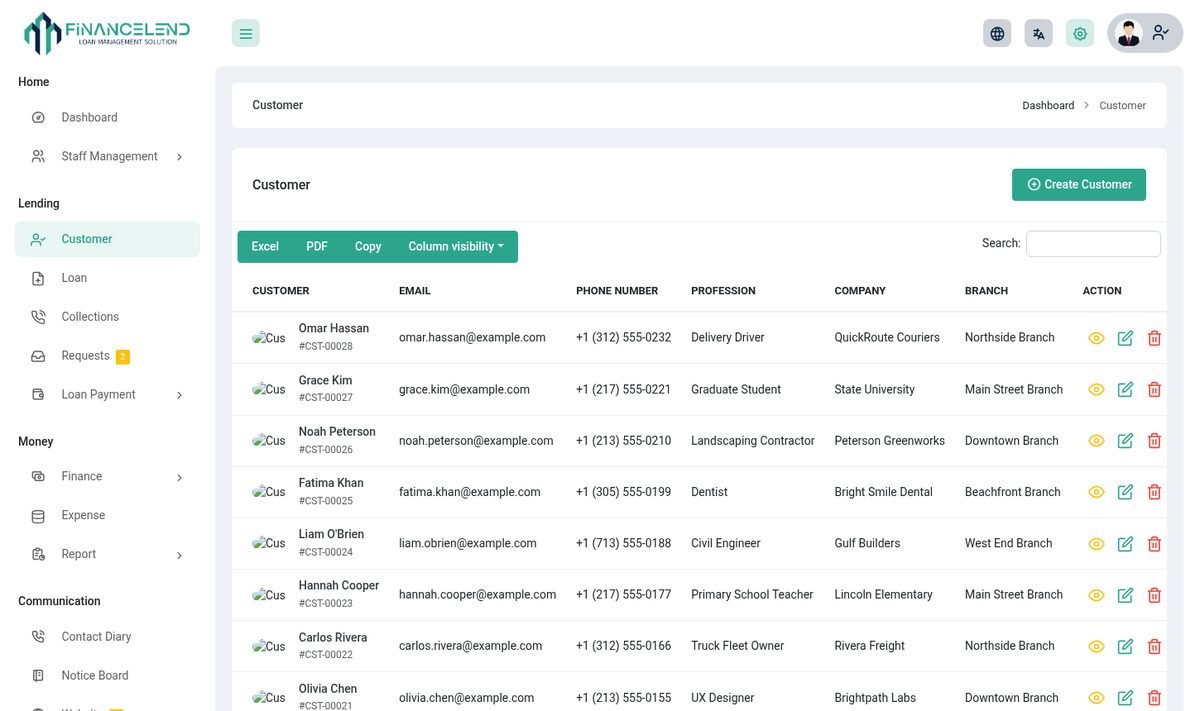1200x711 pixels.
Task: Open Contact Diary in the sidebar
Action: [107, 636]
